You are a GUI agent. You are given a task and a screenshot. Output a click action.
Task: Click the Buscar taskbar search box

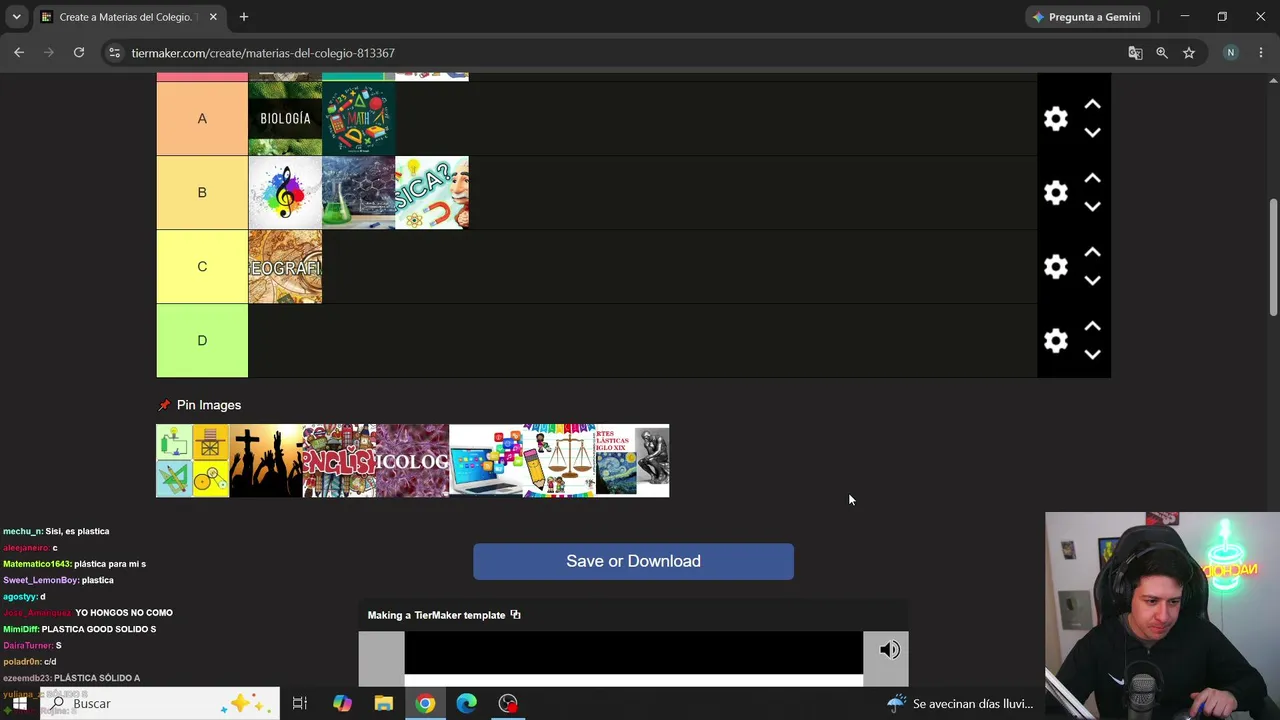160,704
